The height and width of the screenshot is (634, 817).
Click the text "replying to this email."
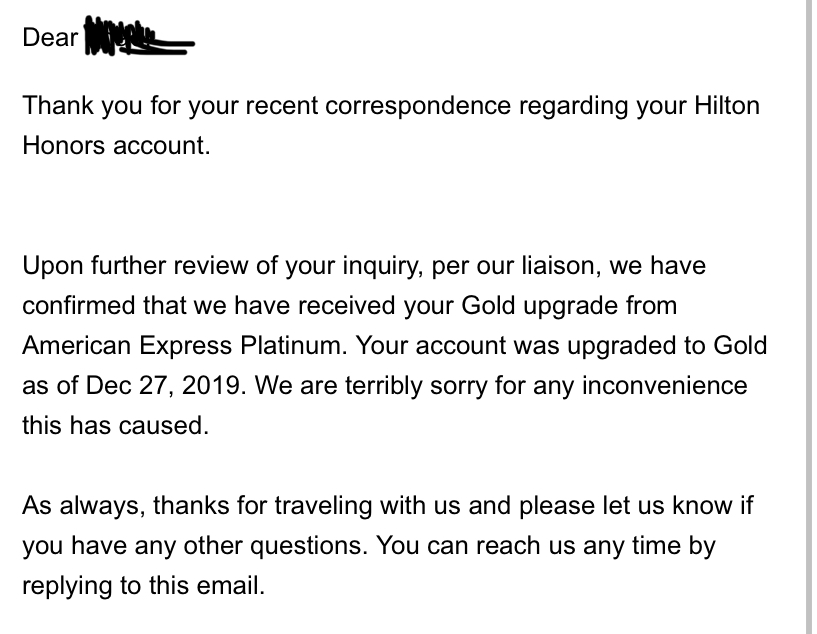click(x=143, y=585)
